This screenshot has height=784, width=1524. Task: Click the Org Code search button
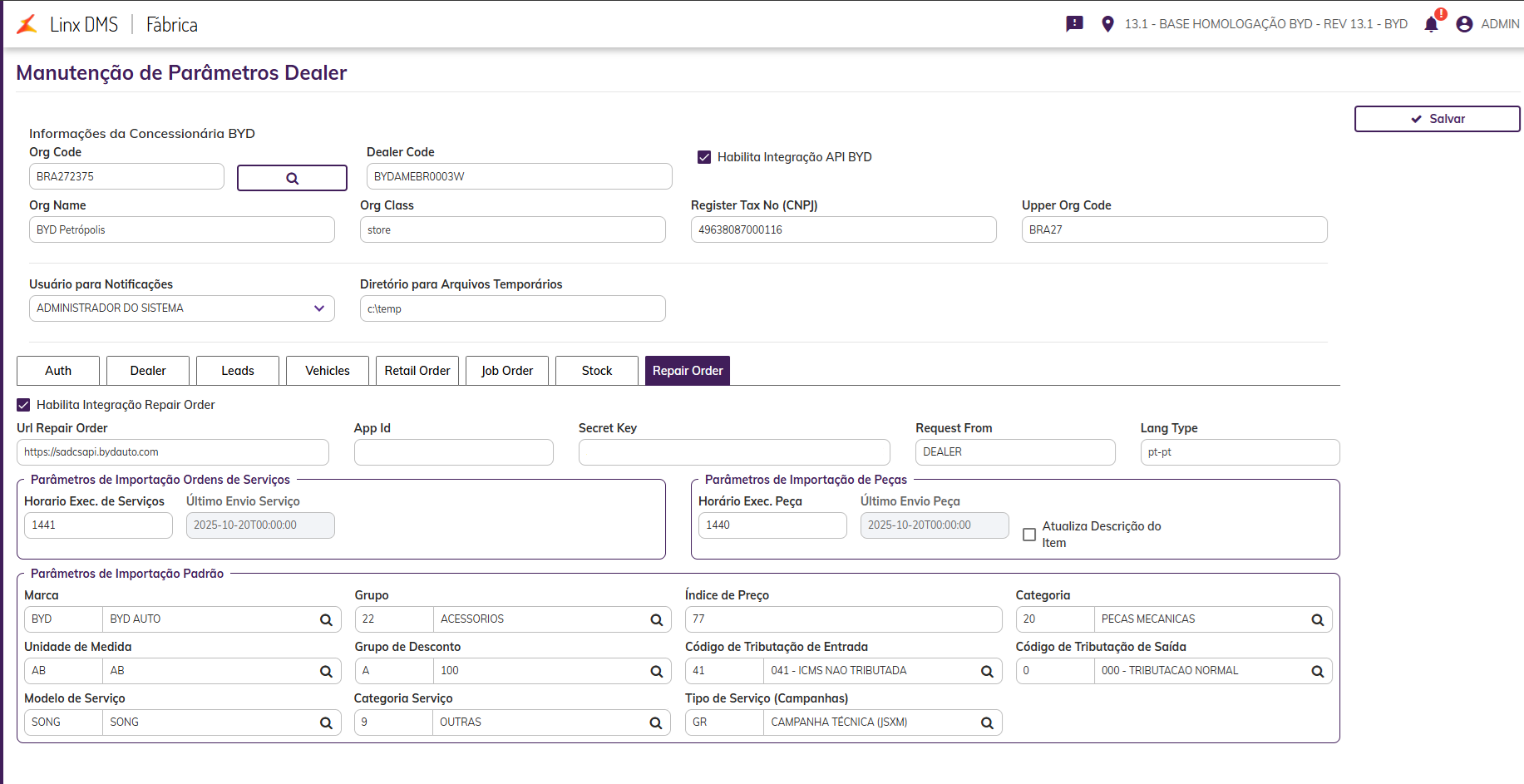[x=292, y=178]
